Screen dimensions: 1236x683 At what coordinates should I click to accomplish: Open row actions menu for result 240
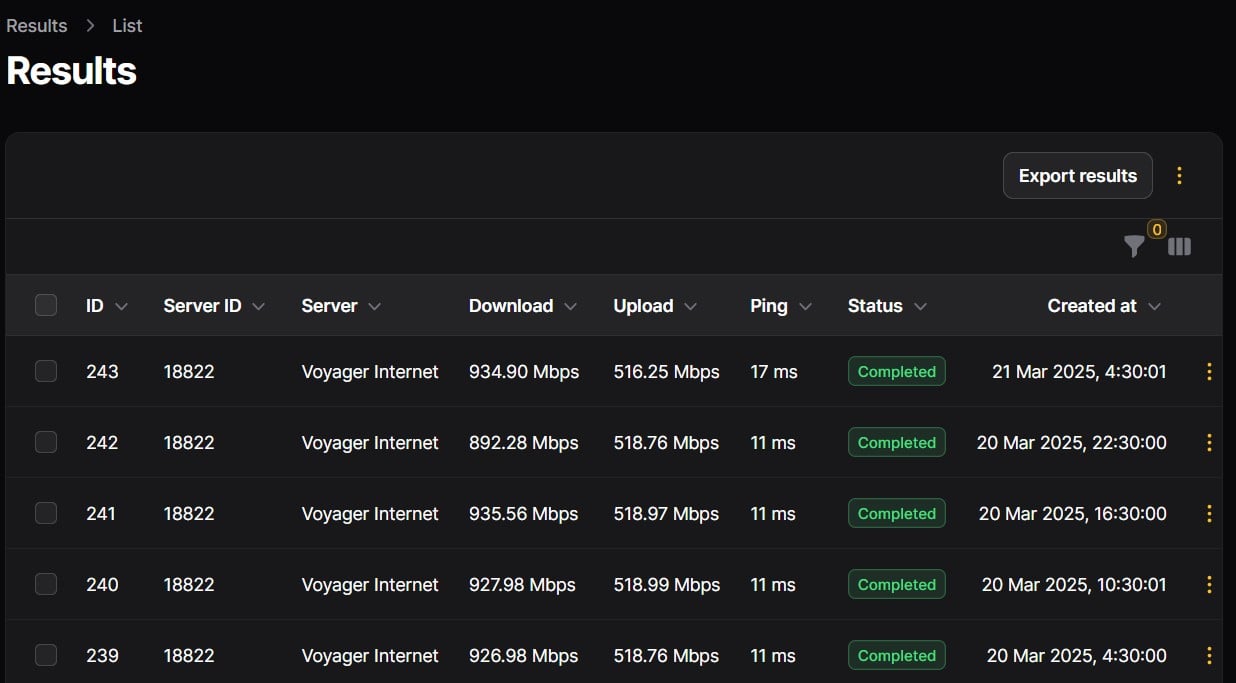[x=1209, y=585]
